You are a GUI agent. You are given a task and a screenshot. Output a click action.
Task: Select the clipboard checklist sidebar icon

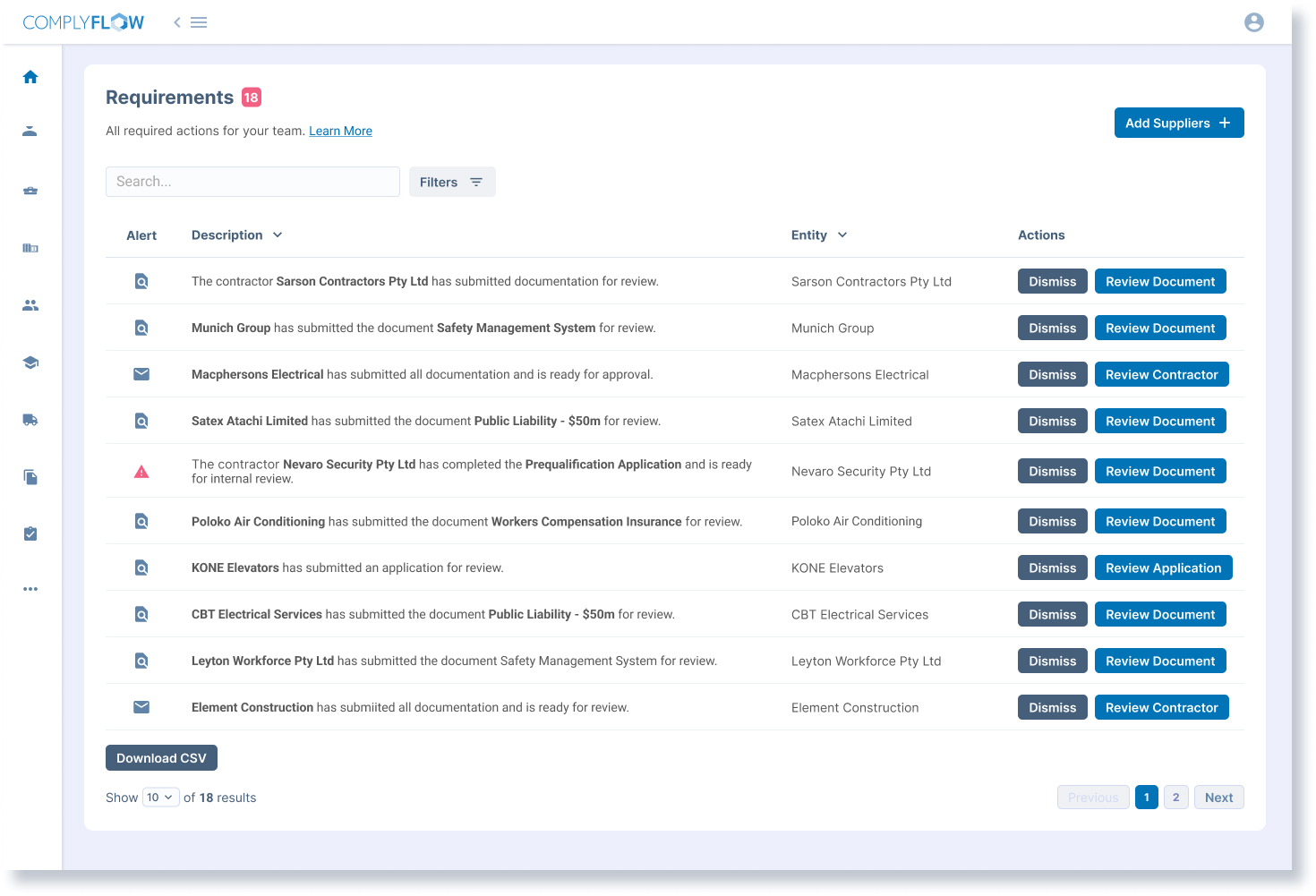[30, 533]
